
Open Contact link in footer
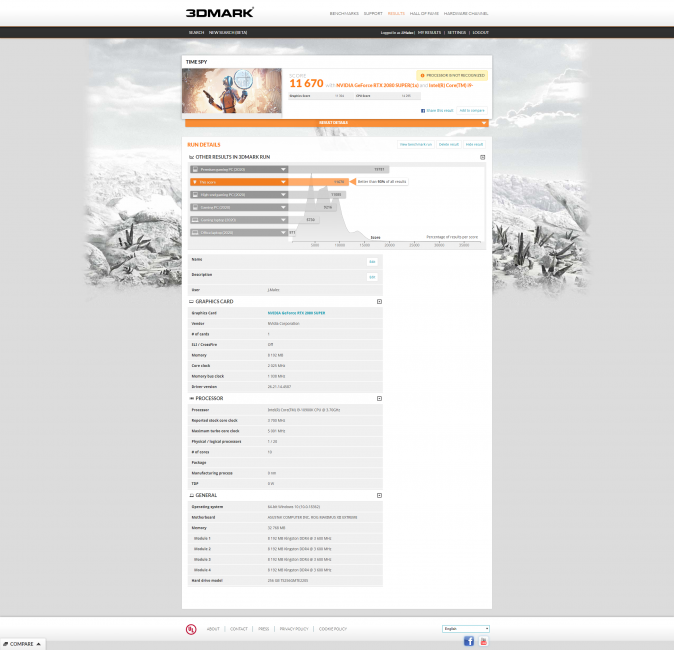point(239,629)
